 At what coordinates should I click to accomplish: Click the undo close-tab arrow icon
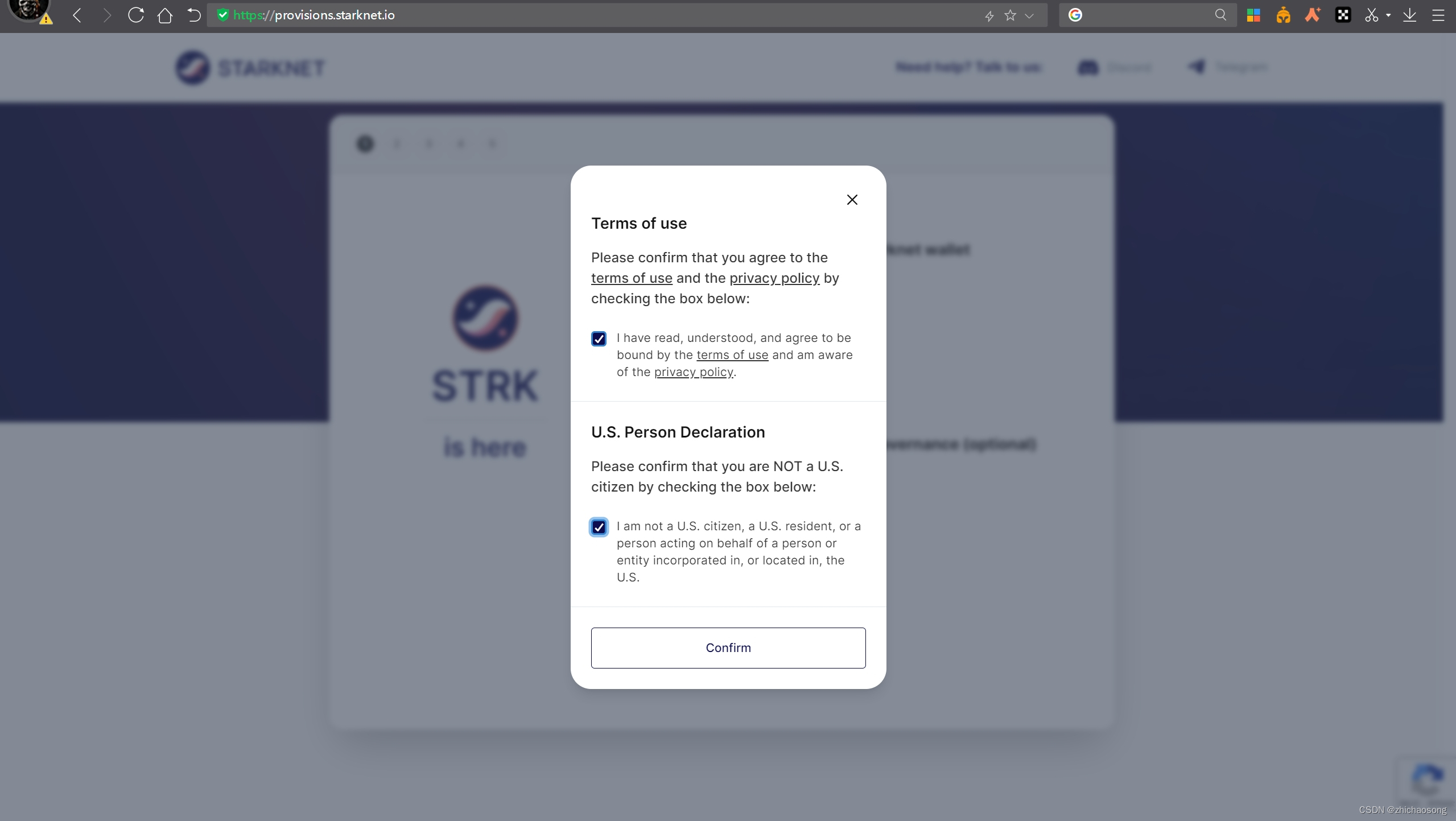pyautogui.click(x=194, y=15)
